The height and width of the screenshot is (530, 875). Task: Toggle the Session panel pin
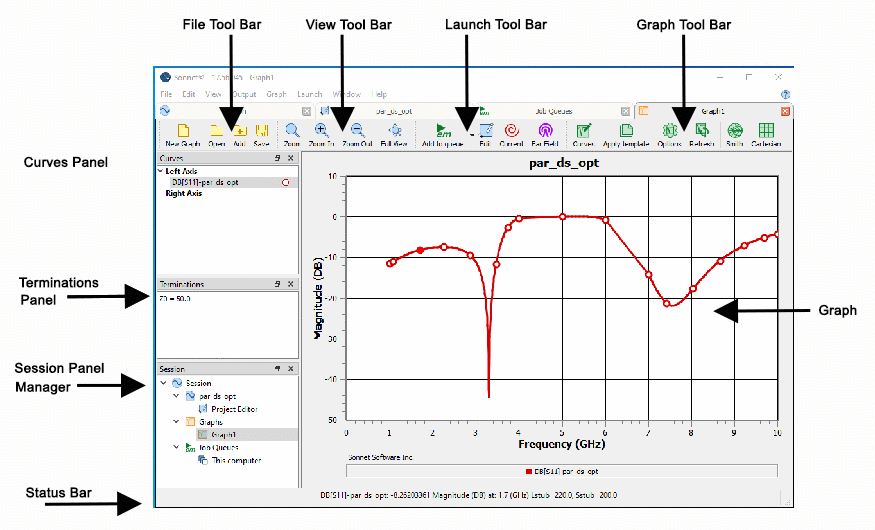click(x=277, y=369)
